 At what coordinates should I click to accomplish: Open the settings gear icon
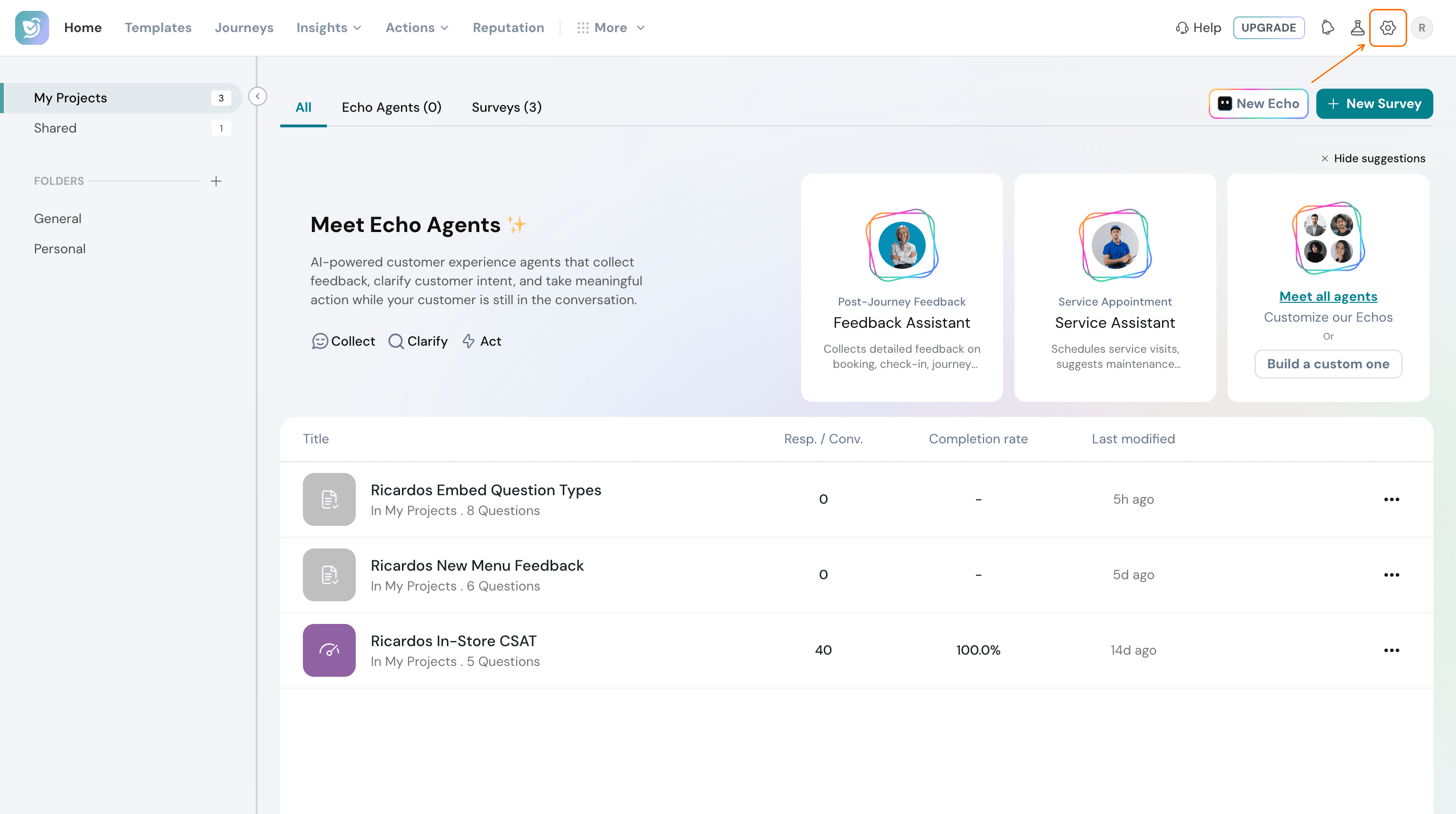coord(1388,28)
